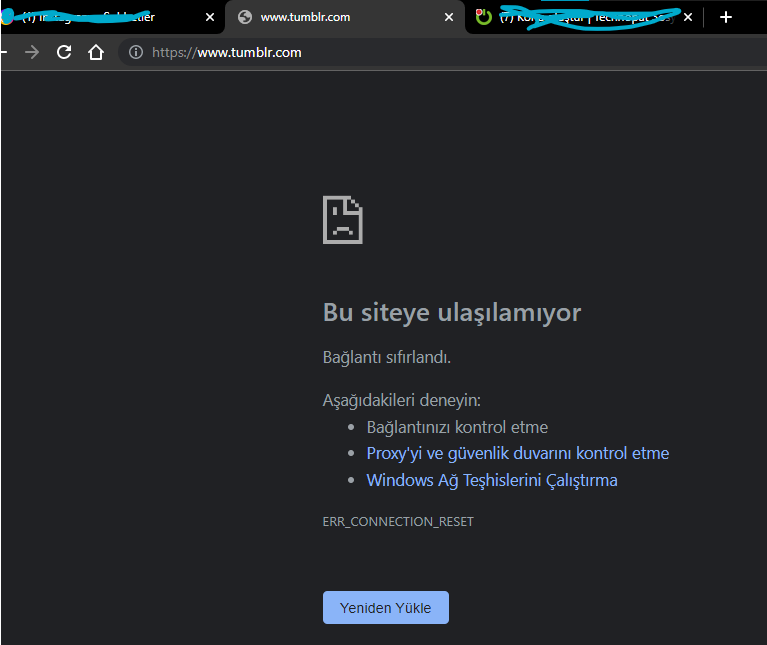Switch to the first tab on the left
The height and width of the screenshot is (645, 767).
tap(112, 17)
